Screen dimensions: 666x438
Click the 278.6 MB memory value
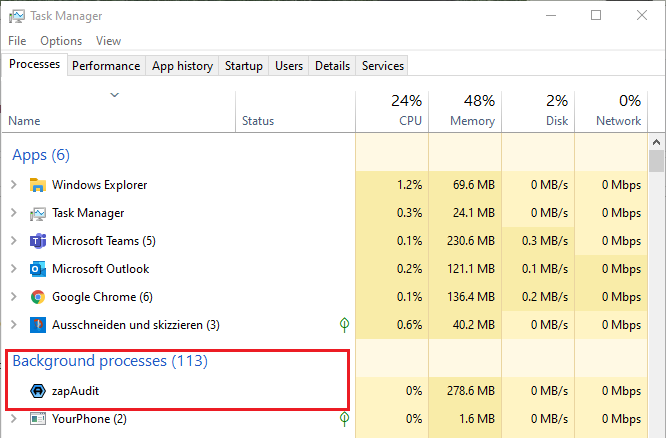click(471, 391)
